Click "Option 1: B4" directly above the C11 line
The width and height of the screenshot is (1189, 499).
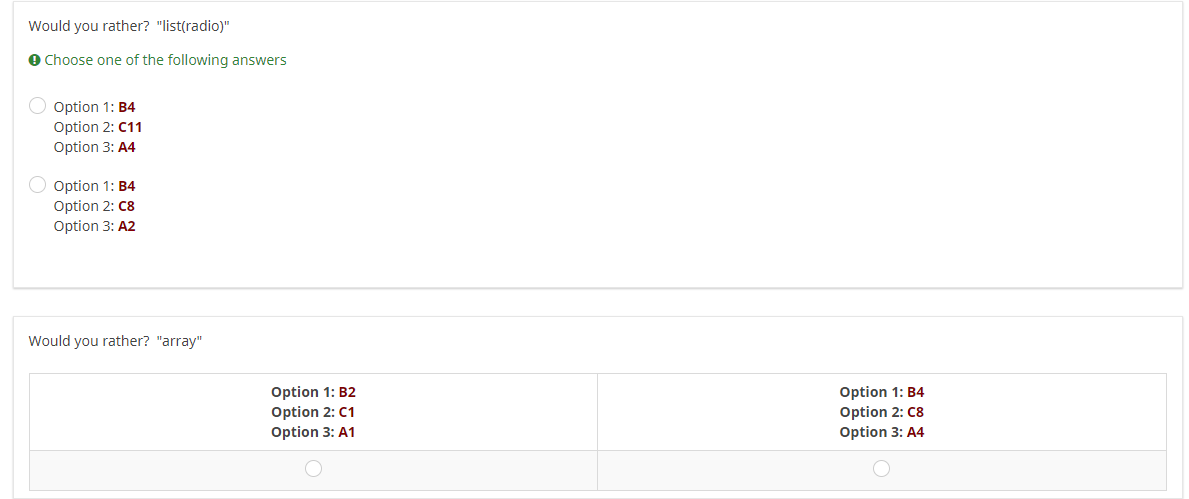click(x=94, y=107)
